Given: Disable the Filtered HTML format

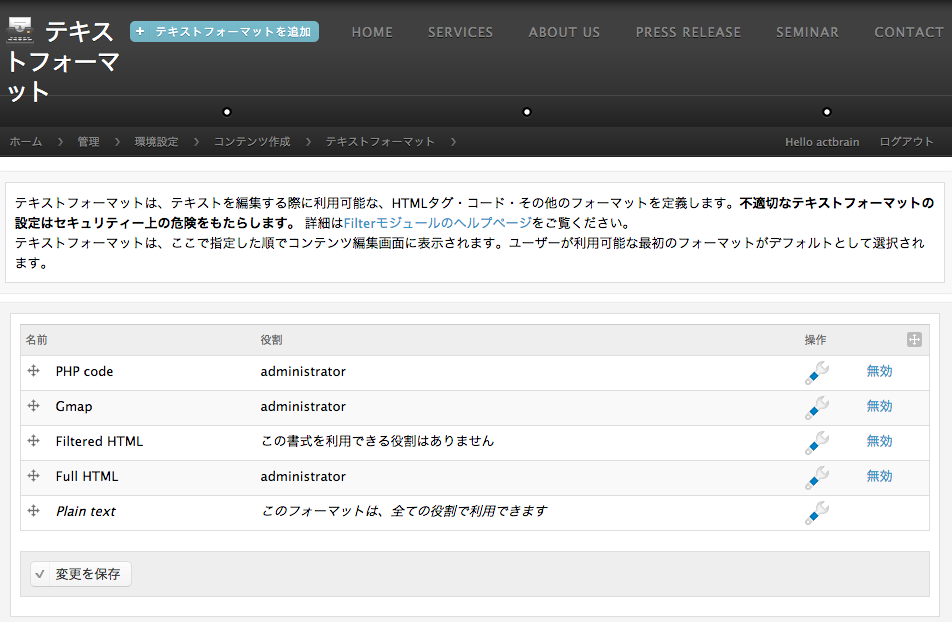Looking at the screenshot, I should 879,441.
